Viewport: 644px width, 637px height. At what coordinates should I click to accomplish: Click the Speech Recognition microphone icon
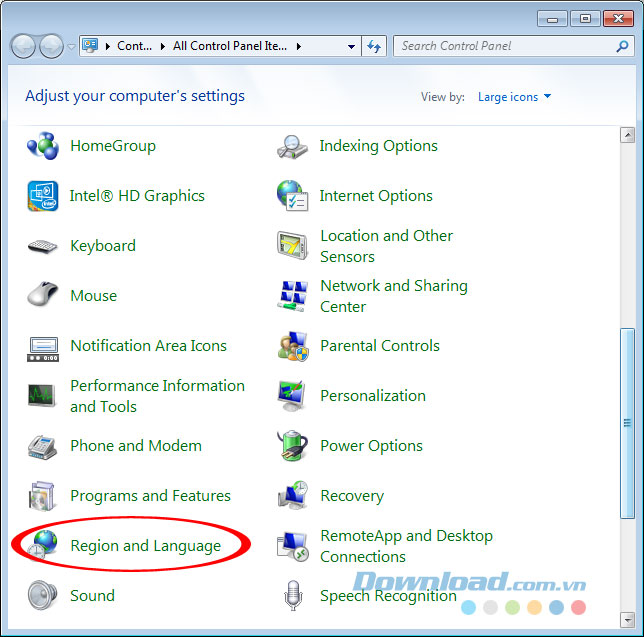(x=293, y=596)
